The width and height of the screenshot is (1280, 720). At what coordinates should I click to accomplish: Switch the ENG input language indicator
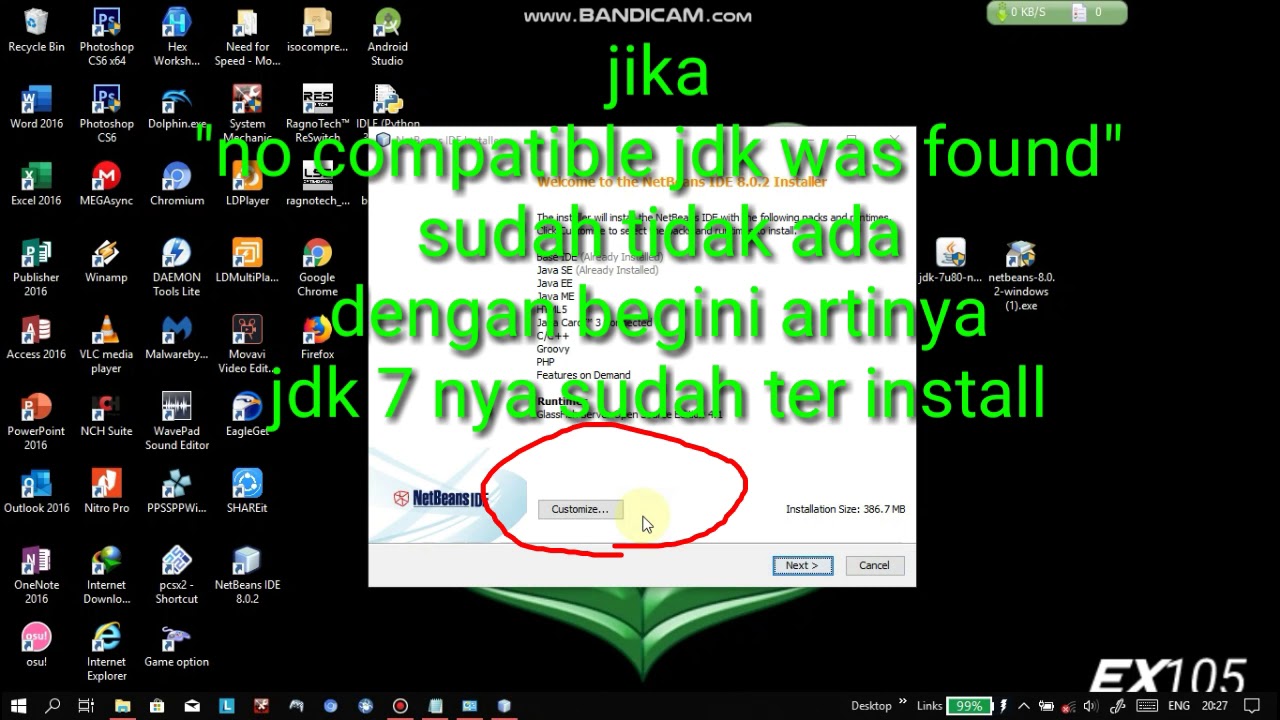point(1179,706)
